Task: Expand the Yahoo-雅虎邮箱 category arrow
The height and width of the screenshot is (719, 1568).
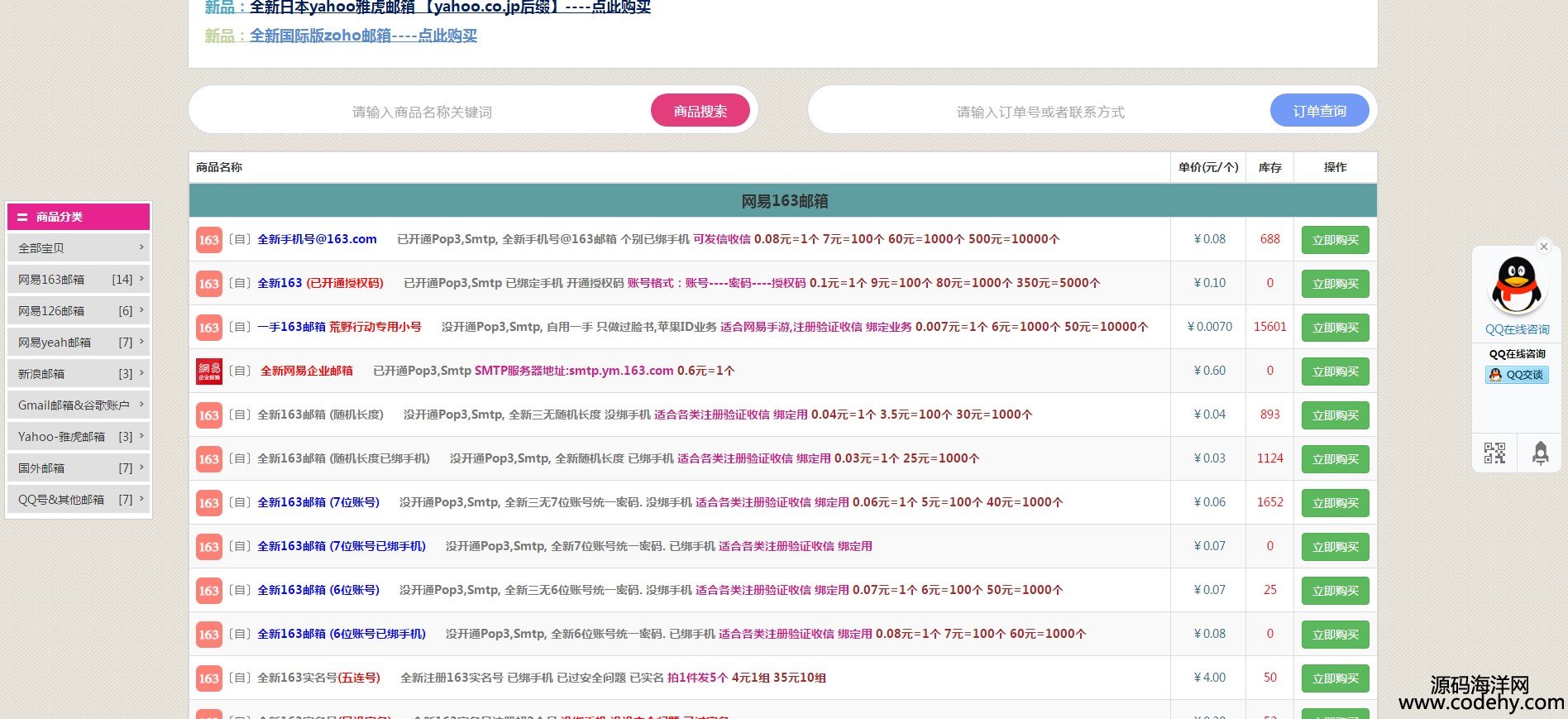Action: 141,436
